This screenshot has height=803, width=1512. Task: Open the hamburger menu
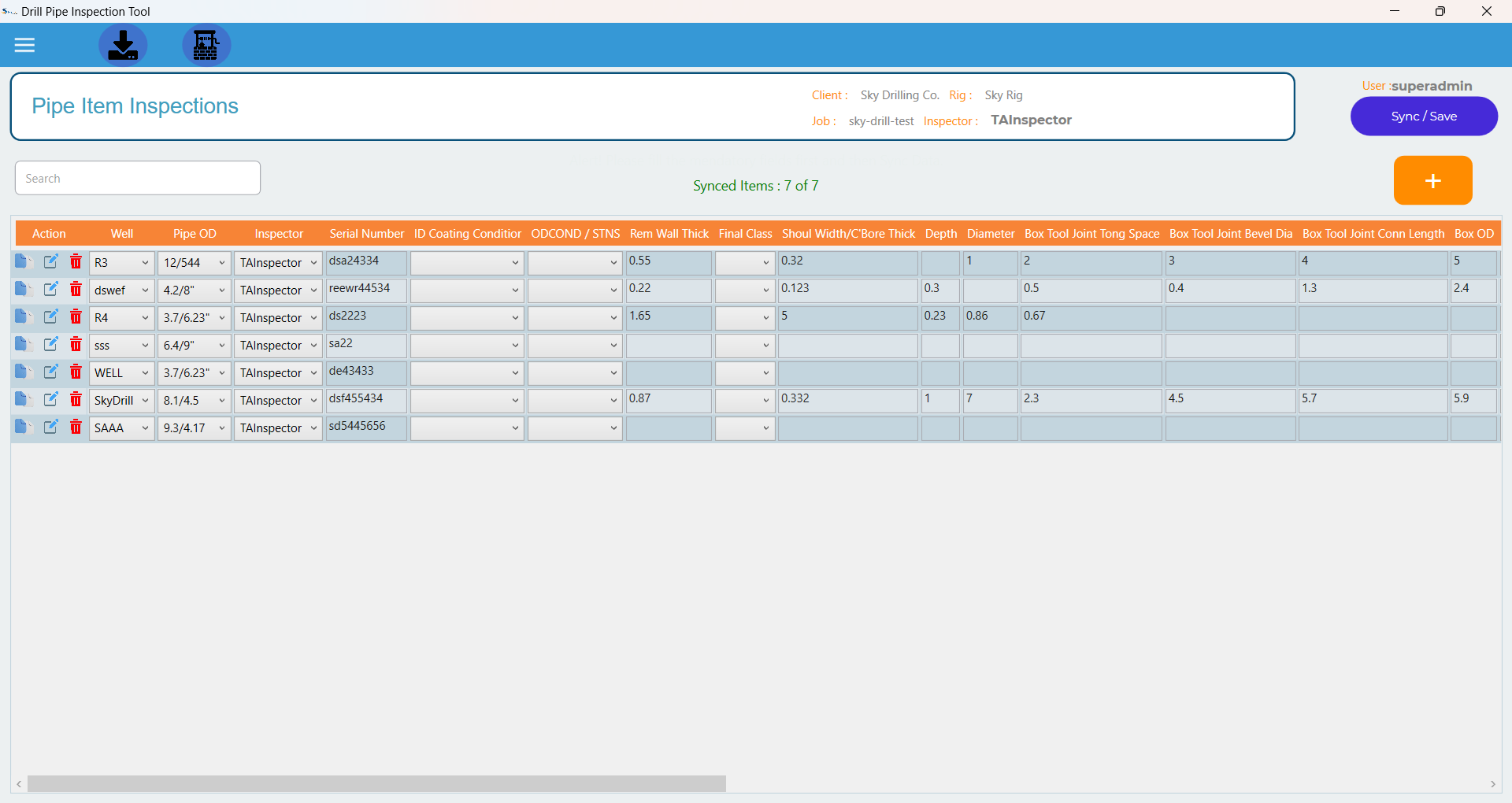click(24, 45)
